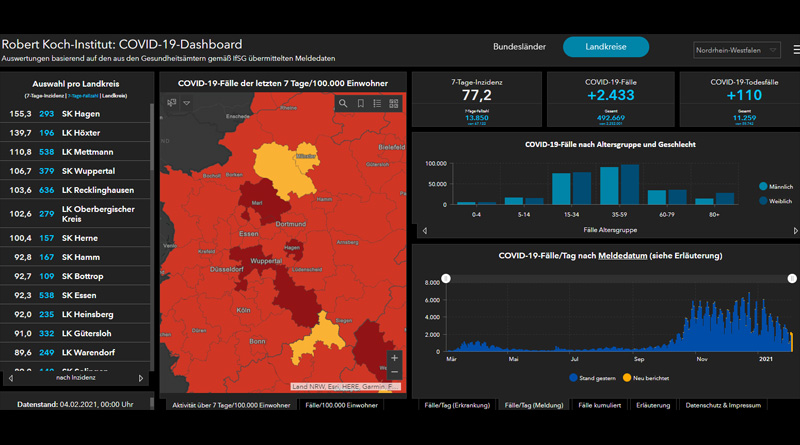Zoom out on the map
The height and width of the screenshot is (445, 800).
394,372
